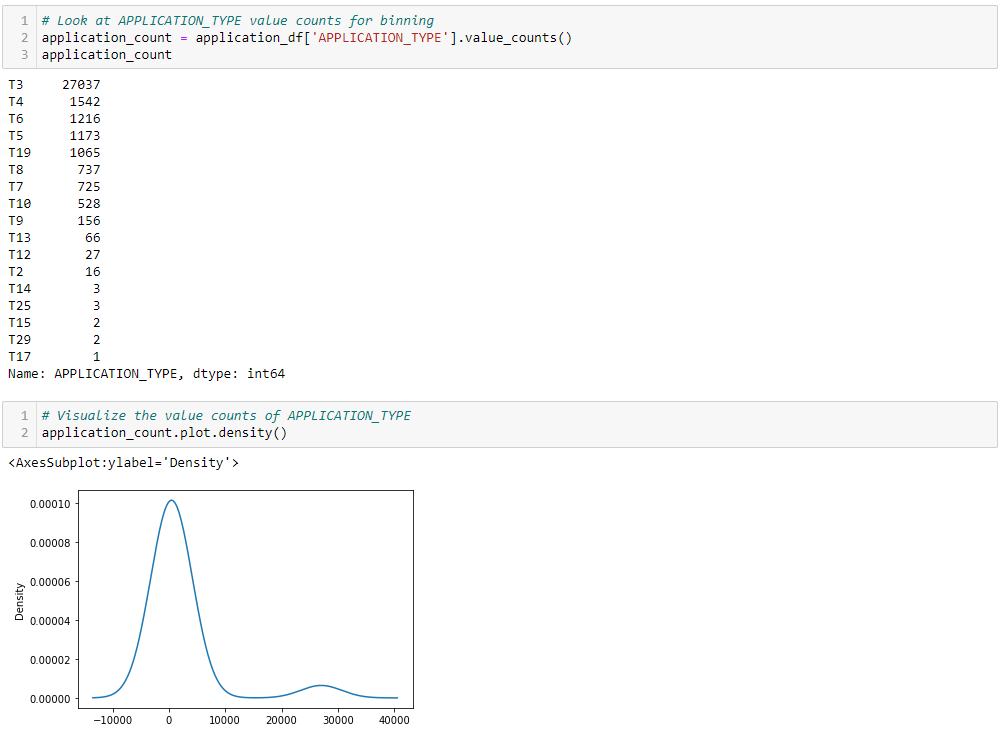
Task: Click the T7 725 output row
Action: coord(54,186)
